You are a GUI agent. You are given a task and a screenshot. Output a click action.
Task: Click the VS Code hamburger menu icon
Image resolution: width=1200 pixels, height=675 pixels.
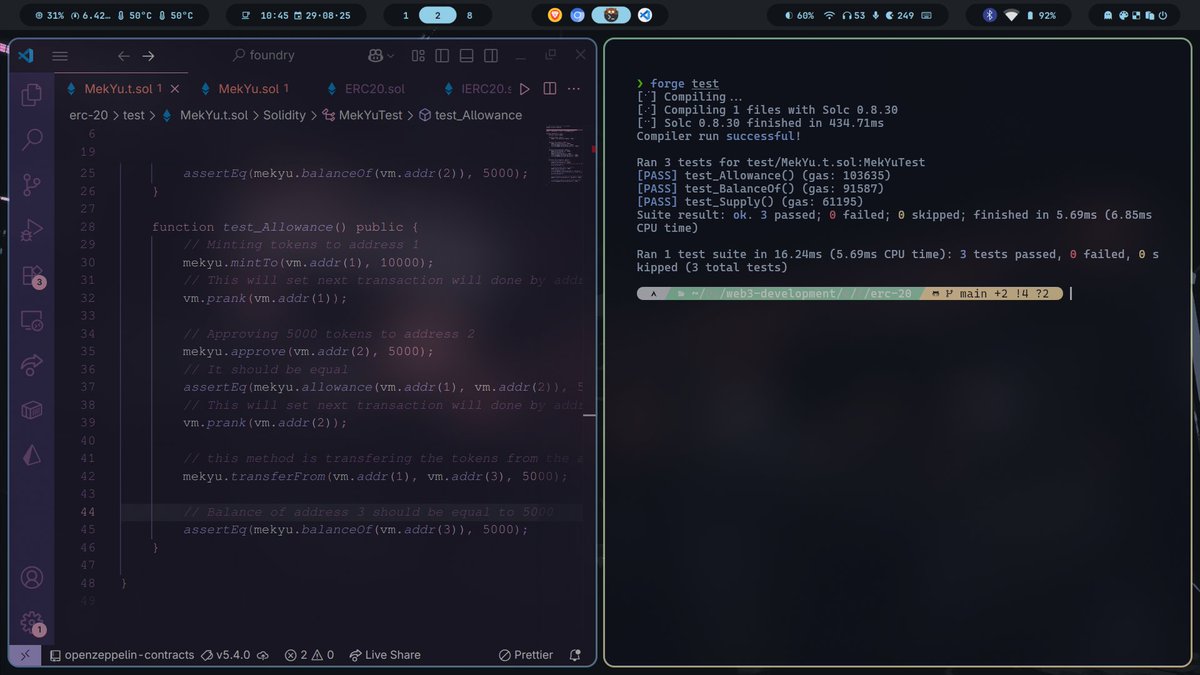click(60, 56)
